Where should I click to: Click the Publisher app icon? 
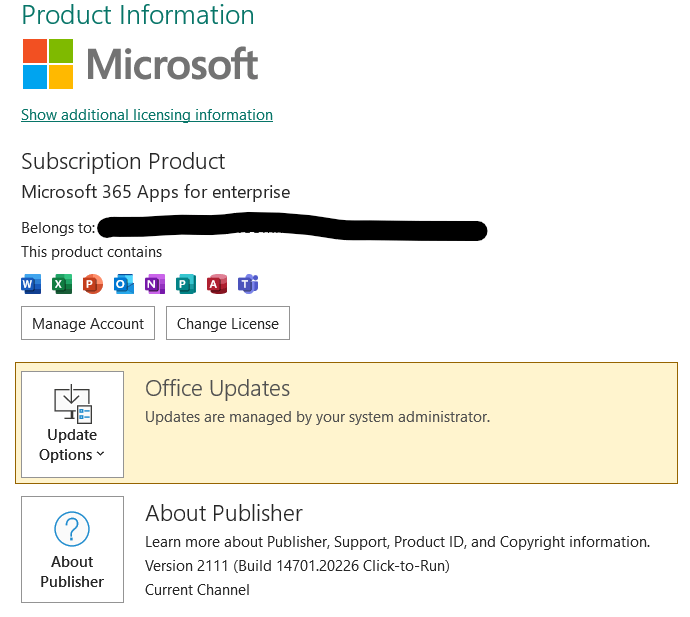tap(186, 284)
